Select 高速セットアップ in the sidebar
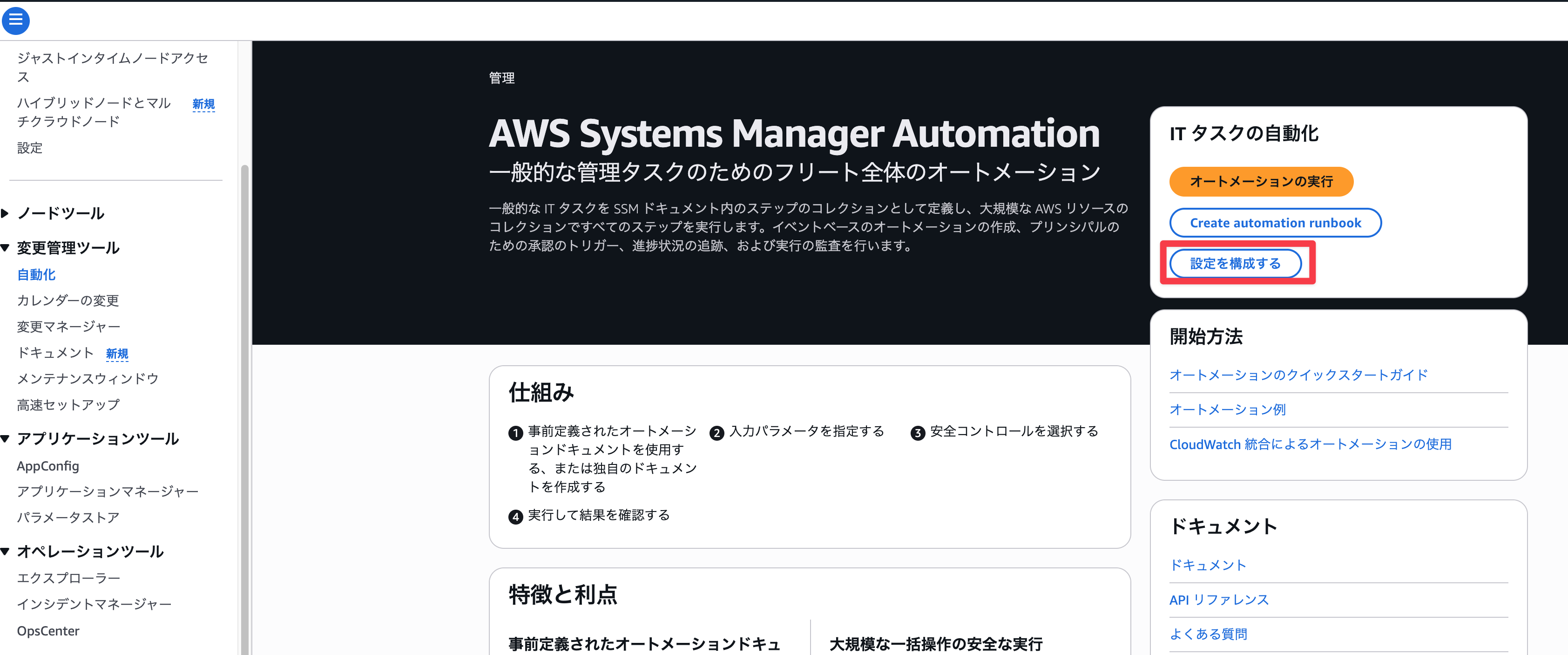The width and height of the screenshot is (1568, 655). 68,404
